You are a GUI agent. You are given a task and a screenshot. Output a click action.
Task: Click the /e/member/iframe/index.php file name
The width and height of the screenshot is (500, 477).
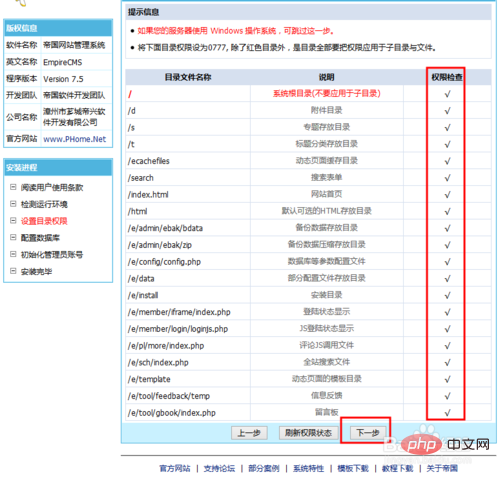(179, 312)
